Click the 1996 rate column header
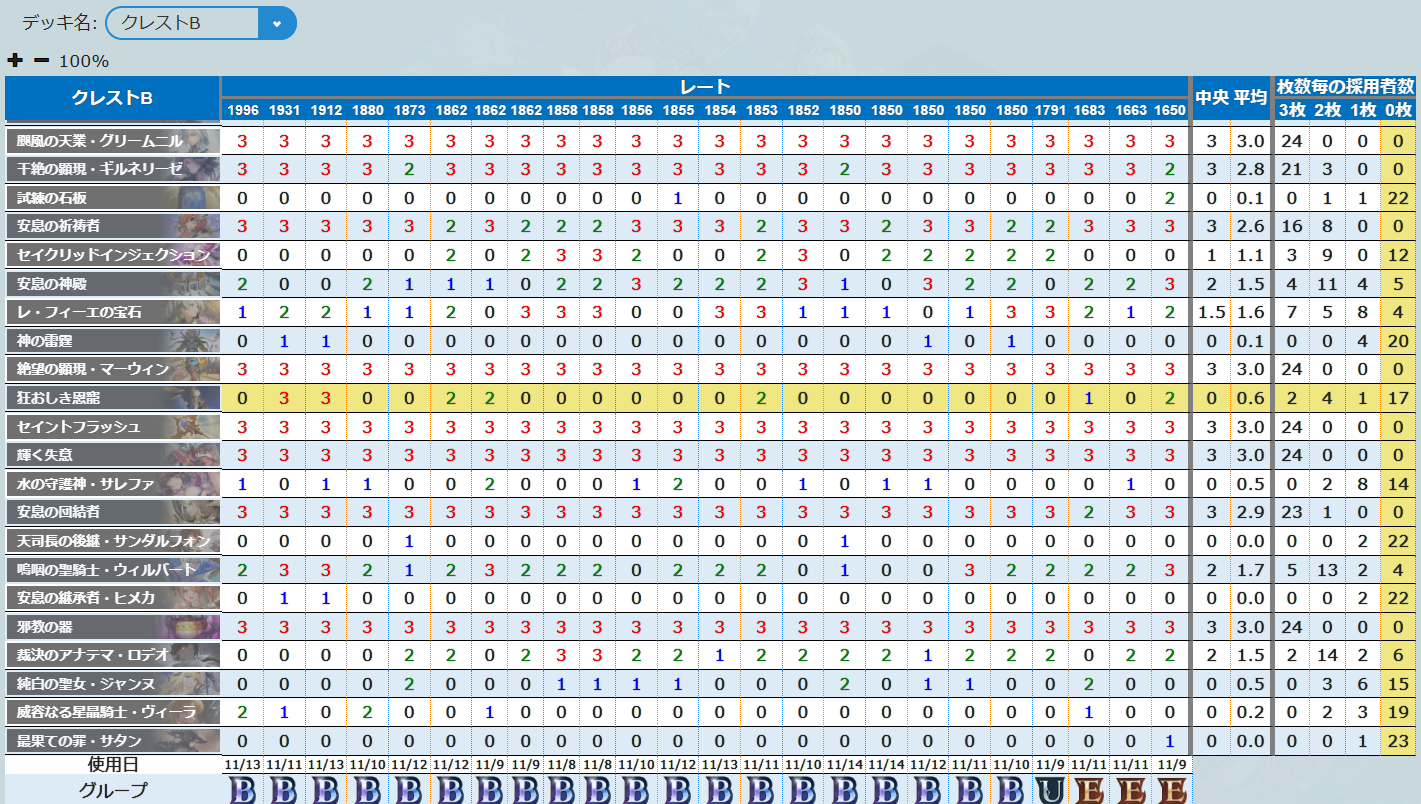1421x804 pixels. [x=242, y=110]
